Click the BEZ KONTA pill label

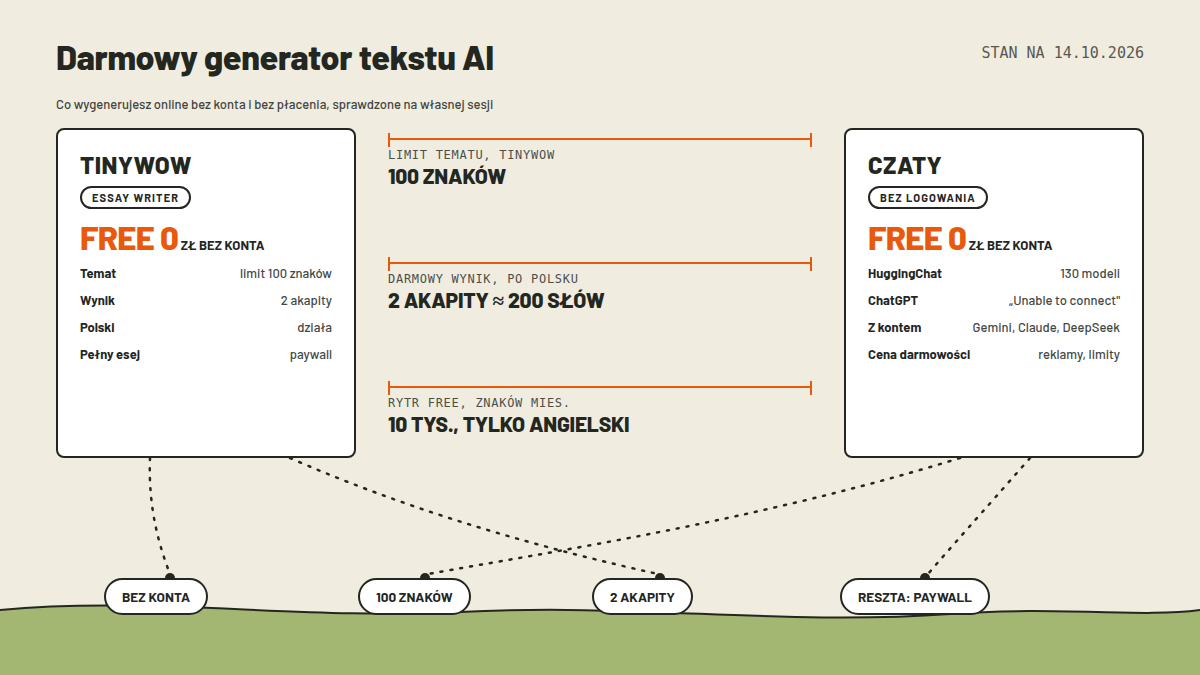pos(156,597)
